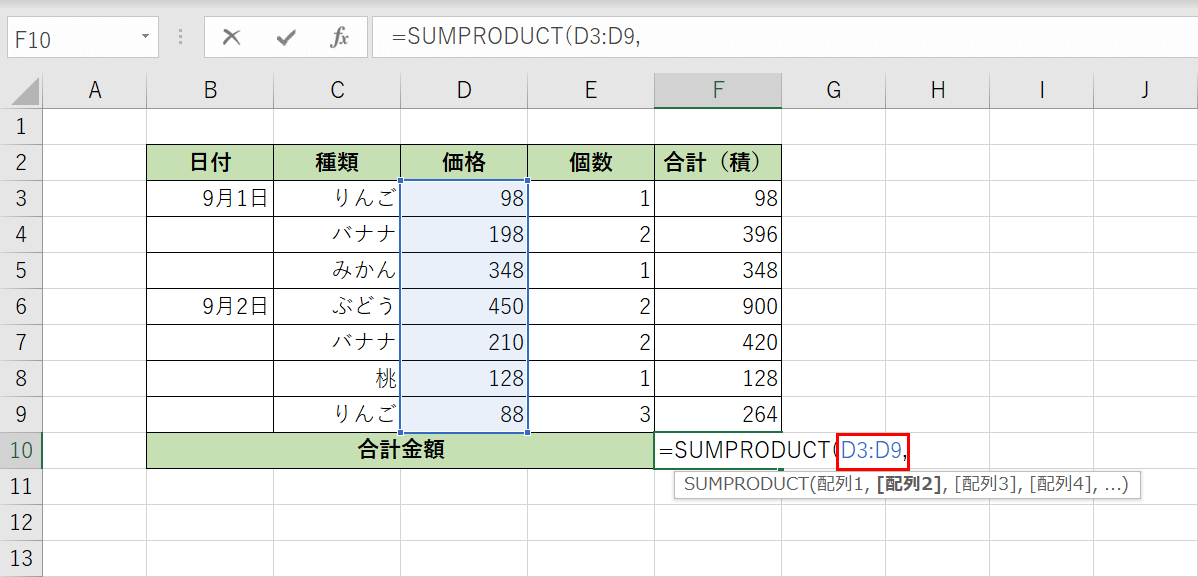Select column J header
The height and width of the screenshot is (577, 1198).
(1144, 89)
